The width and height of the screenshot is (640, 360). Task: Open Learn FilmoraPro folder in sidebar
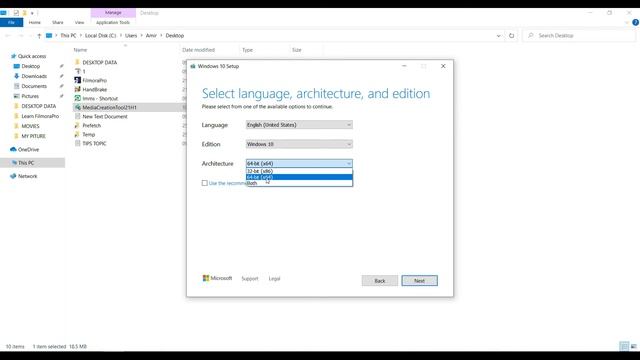(40, 116)
